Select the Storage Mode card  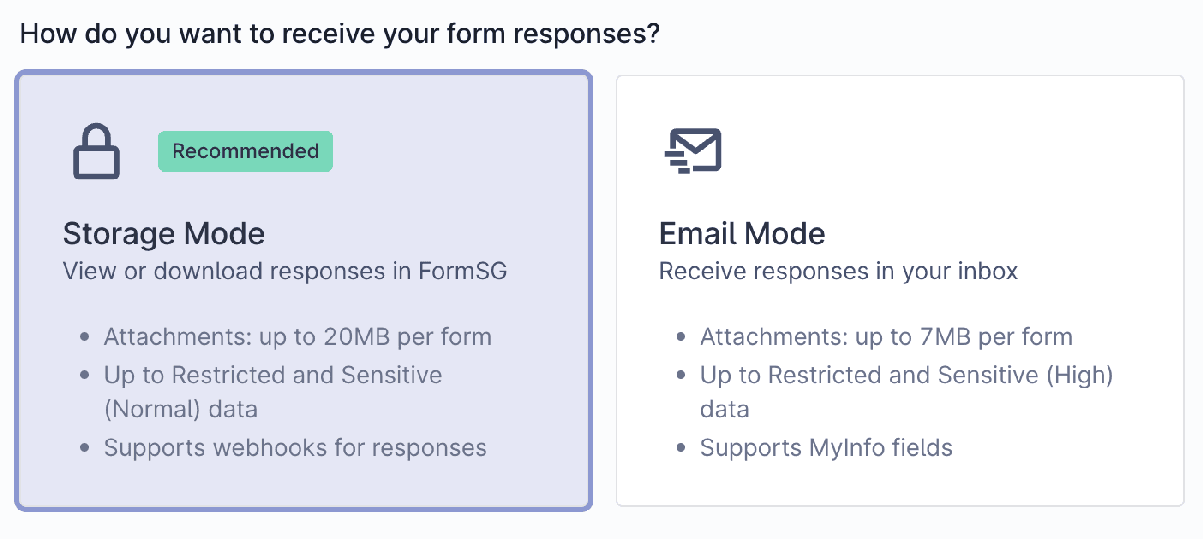pyautogui.click(x=304, y=290)
